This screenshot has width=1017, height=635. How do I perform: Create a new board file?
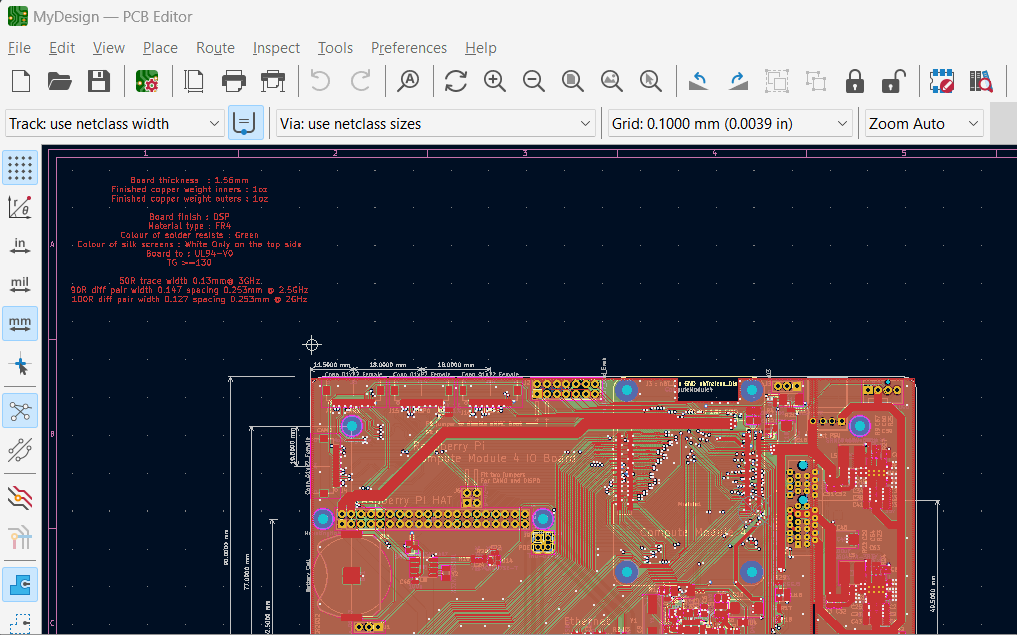coord(21,82)
